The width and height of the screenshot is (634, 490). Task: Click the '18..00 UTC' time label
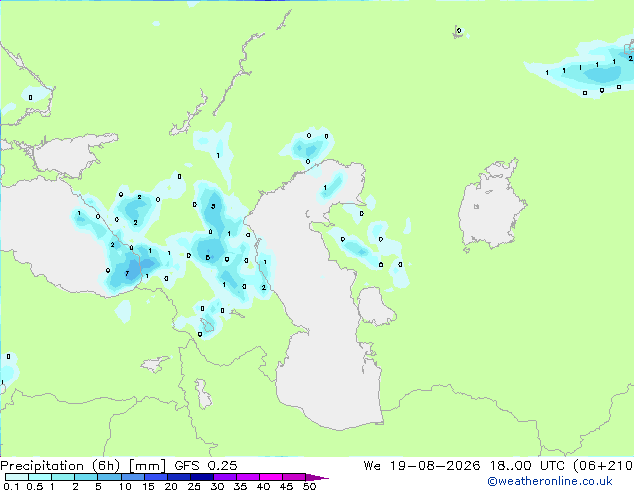[527, 466]
